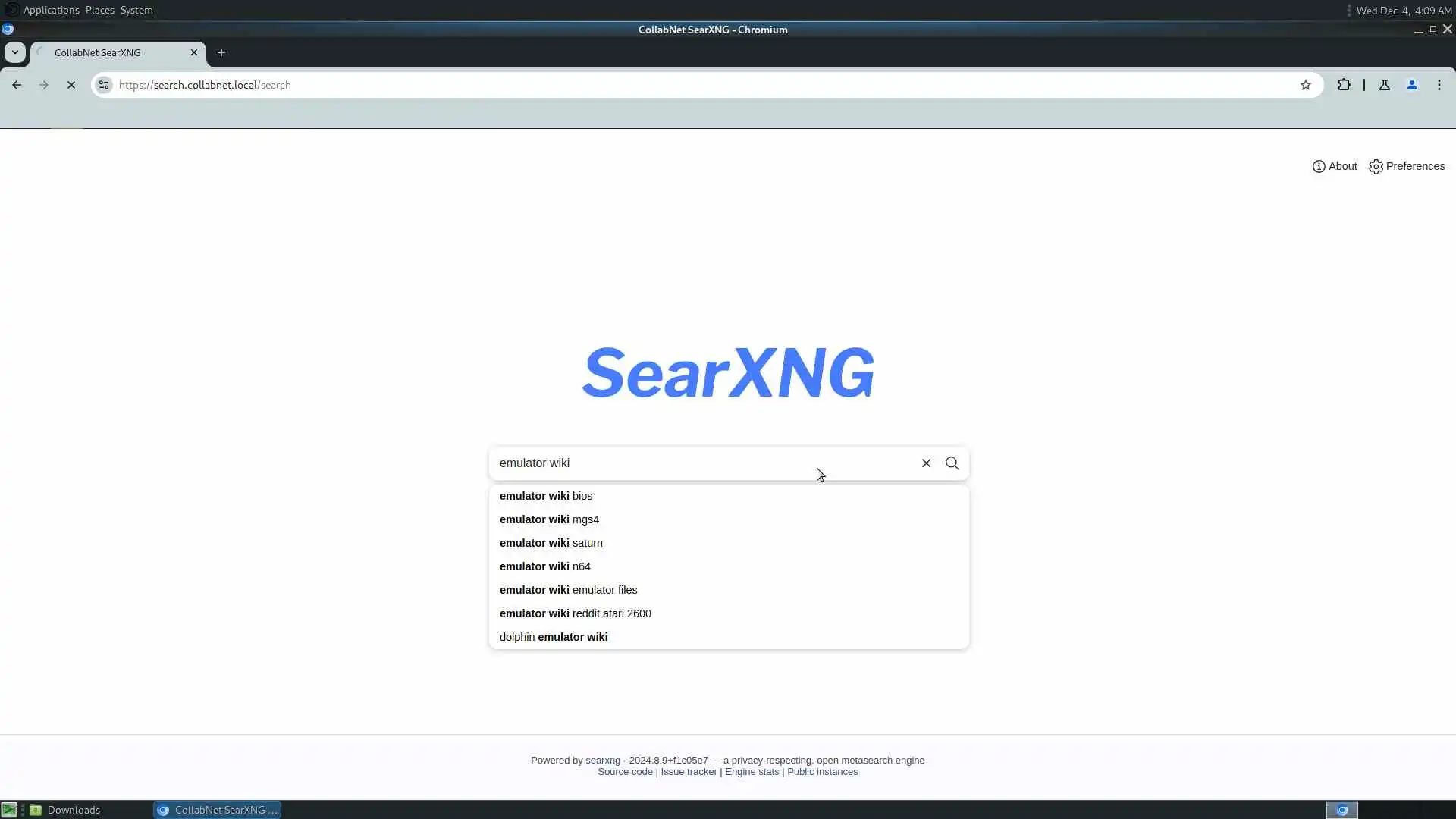
Task: Open the Preferences page
Action: pos(1407,166)
